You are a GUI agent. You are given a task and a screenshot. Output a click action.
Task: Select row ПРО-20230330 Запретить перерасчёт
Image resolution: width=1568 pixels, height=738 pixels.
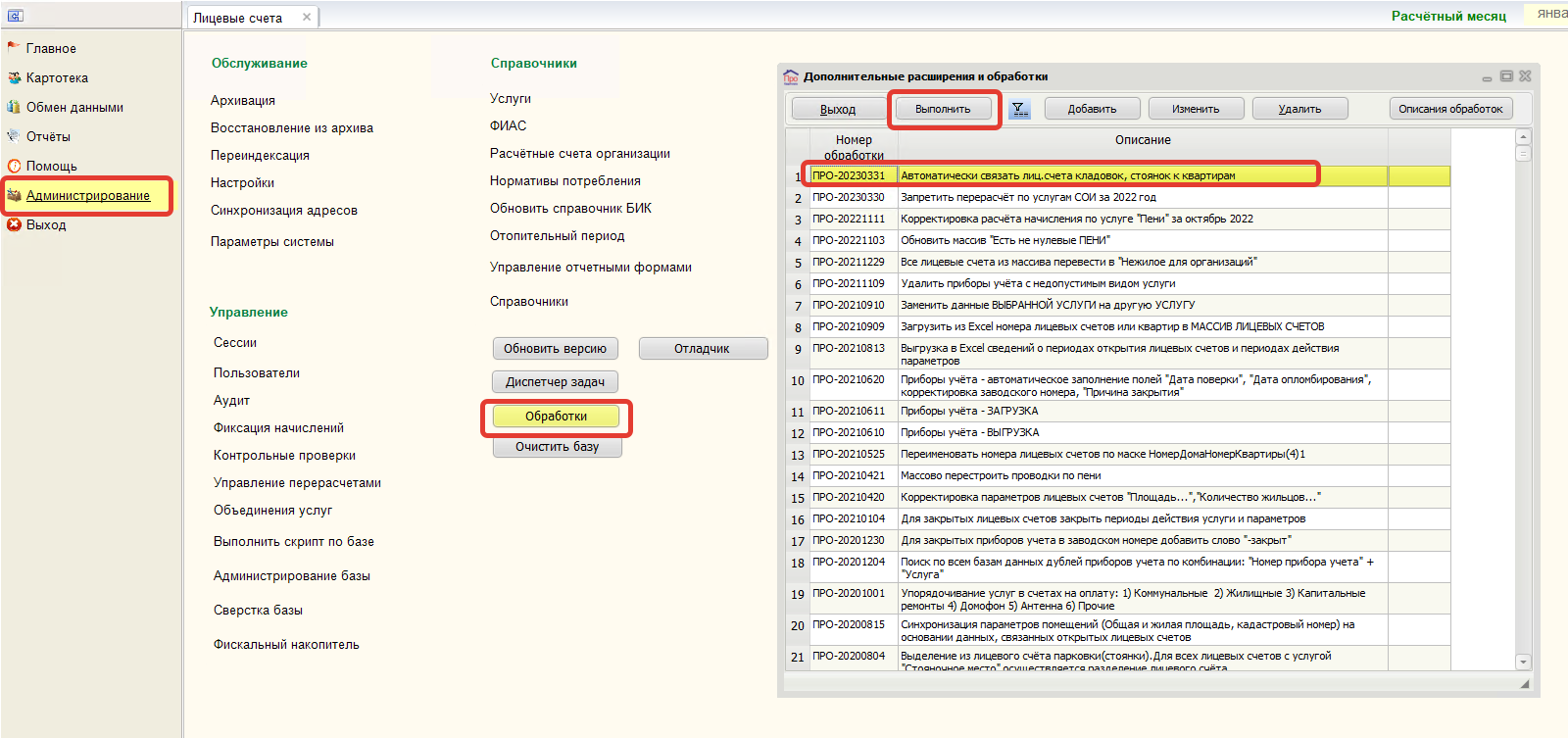[1119, 197]
